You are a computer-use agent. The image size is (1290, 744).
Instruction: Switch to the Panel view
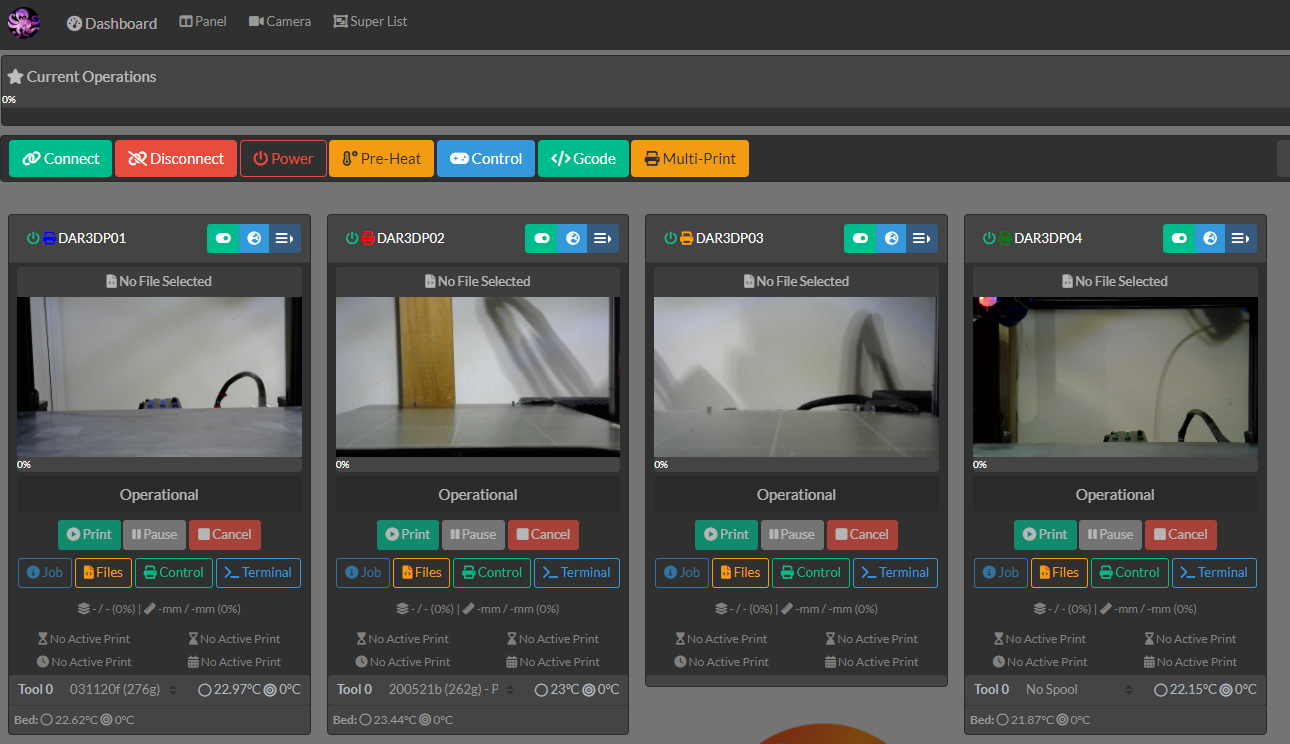(x=203, y=21)
